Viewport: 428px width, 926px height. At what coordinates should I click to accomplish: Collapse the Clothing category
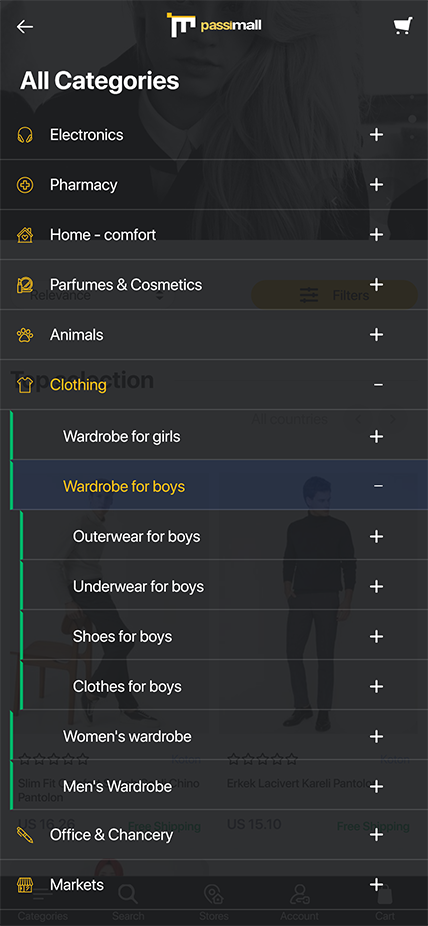(378, 385)
